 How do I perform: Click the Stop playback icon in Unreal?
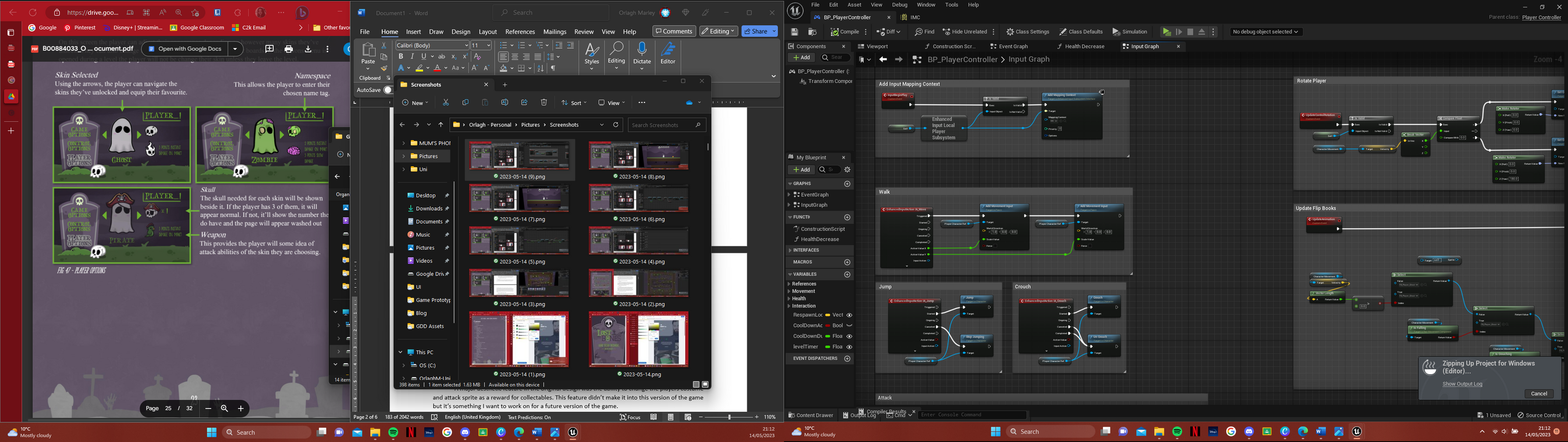pos(1190,32)
